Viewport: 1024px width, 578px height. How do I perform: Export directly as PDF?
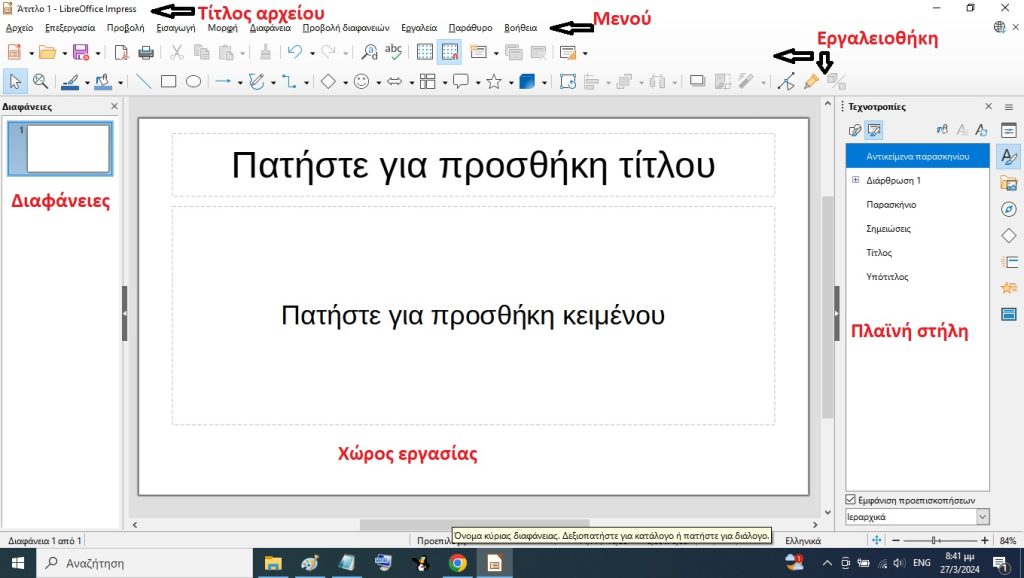pos(121,52)
